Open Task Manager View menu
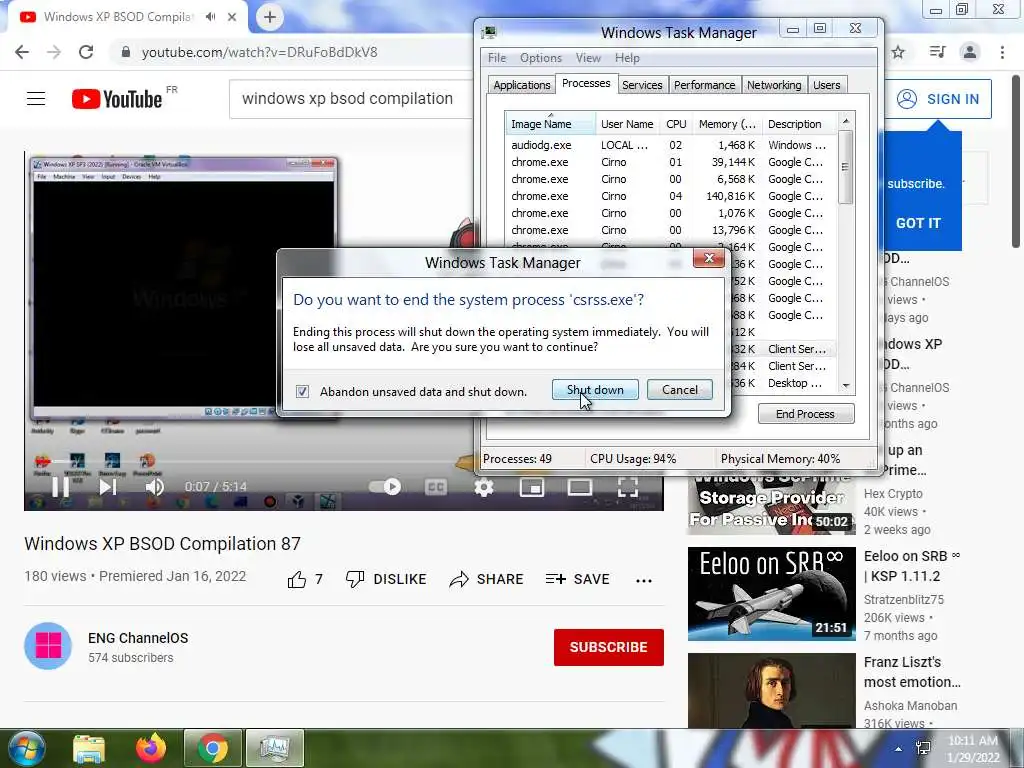This screenshot has height=768, width=1024. tap(588, 58)
